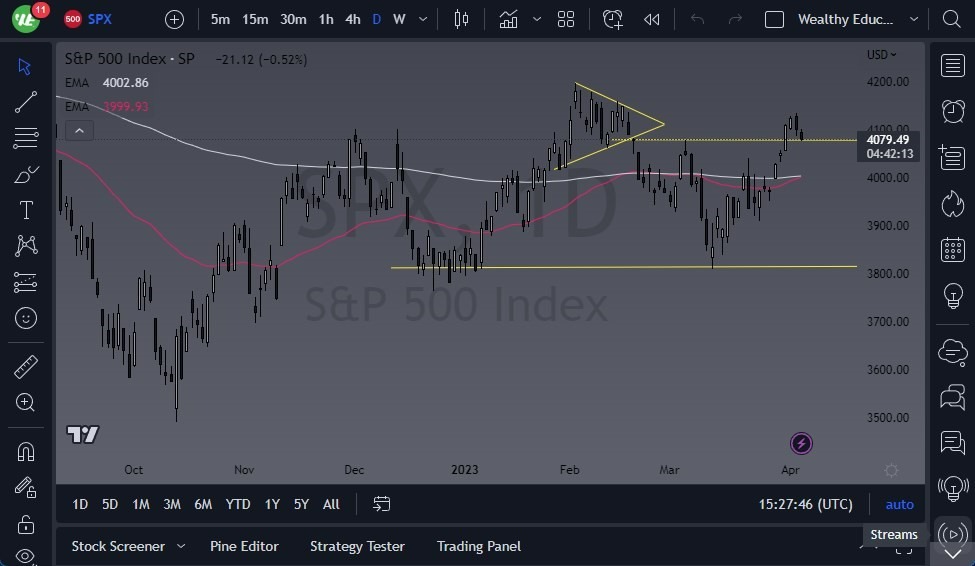Toggle lock all drawing tools
This screenshot has height=566, width=975.
25,524
